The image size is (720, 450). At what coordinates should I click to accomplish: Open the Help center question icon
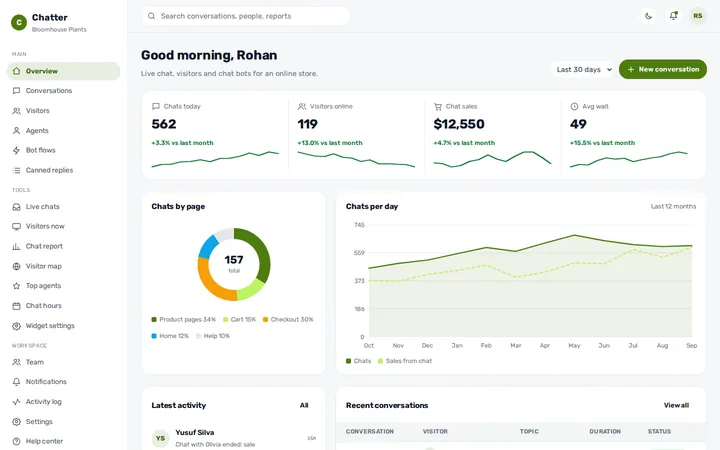pos(17,441)
